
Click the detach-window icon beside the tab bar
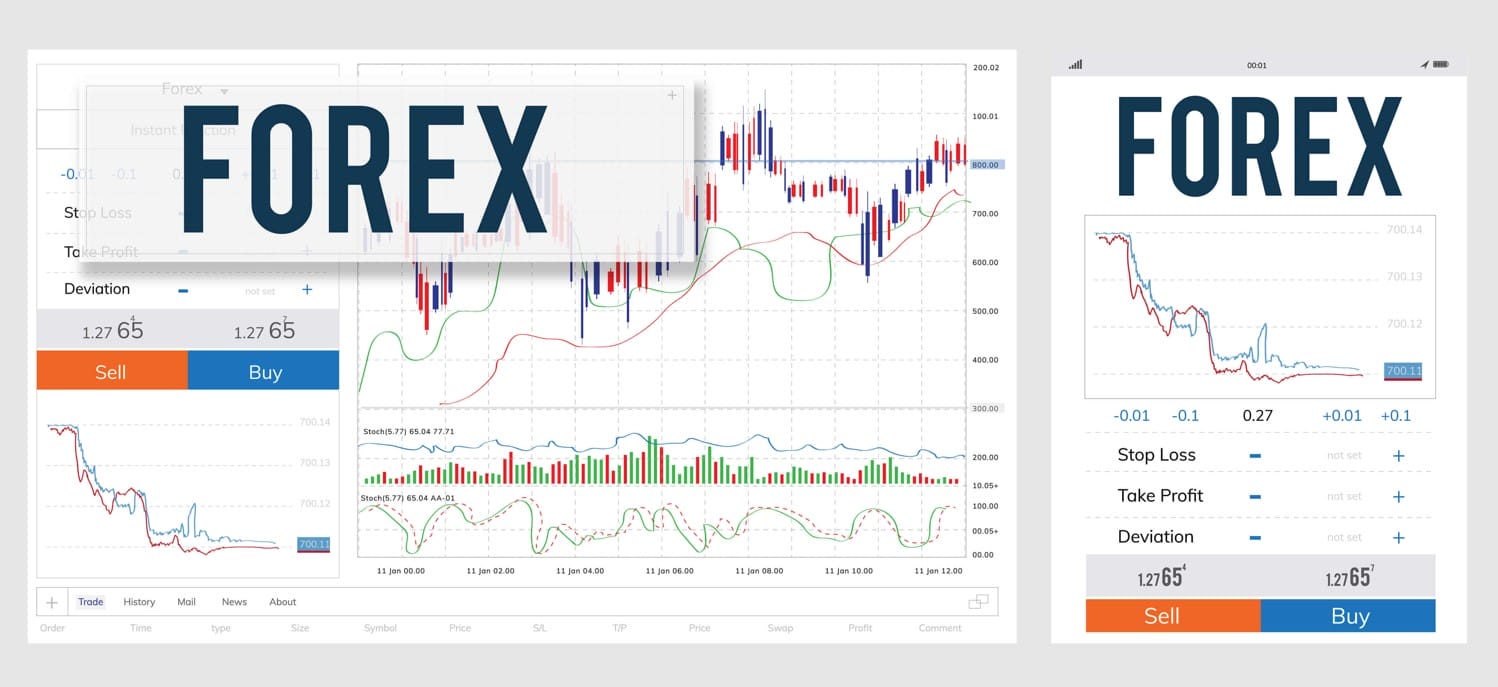(978, 601)
